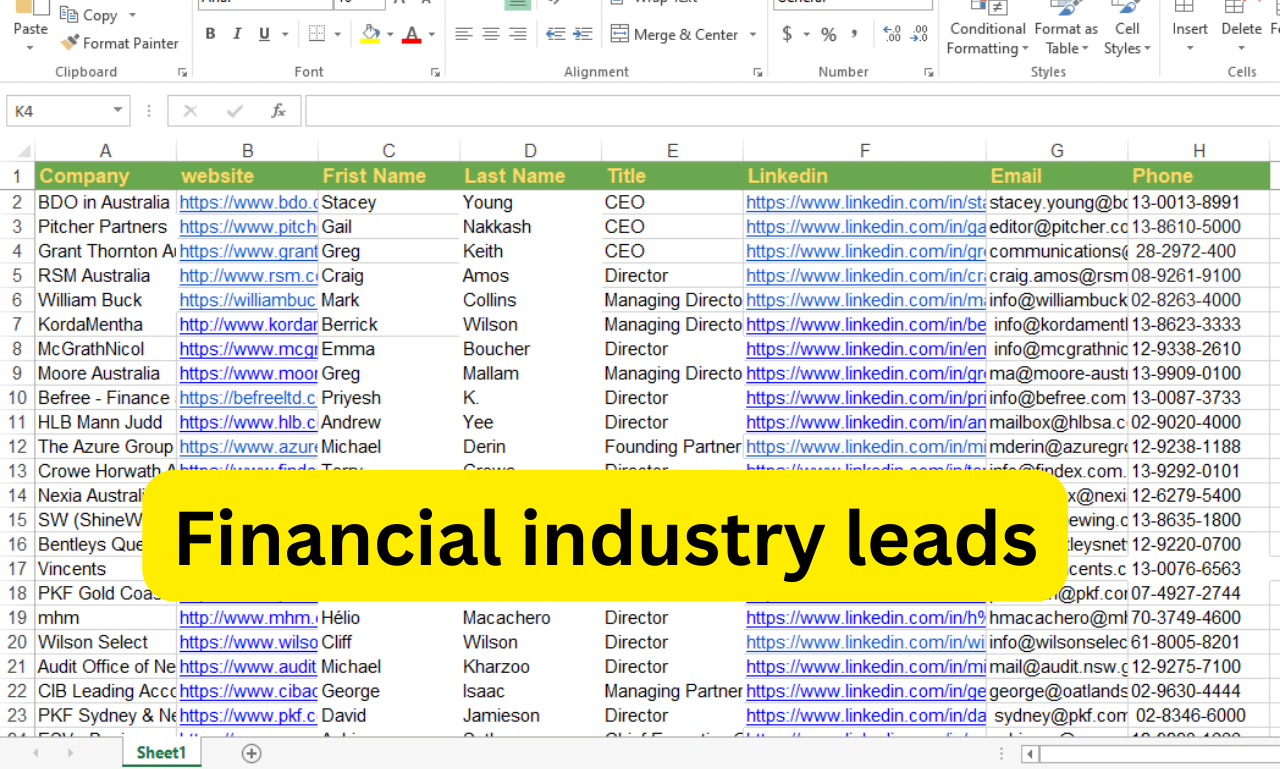Open the Conditional Formatting menu
The height and width of the screenshot is (769, 1280).
987,28
